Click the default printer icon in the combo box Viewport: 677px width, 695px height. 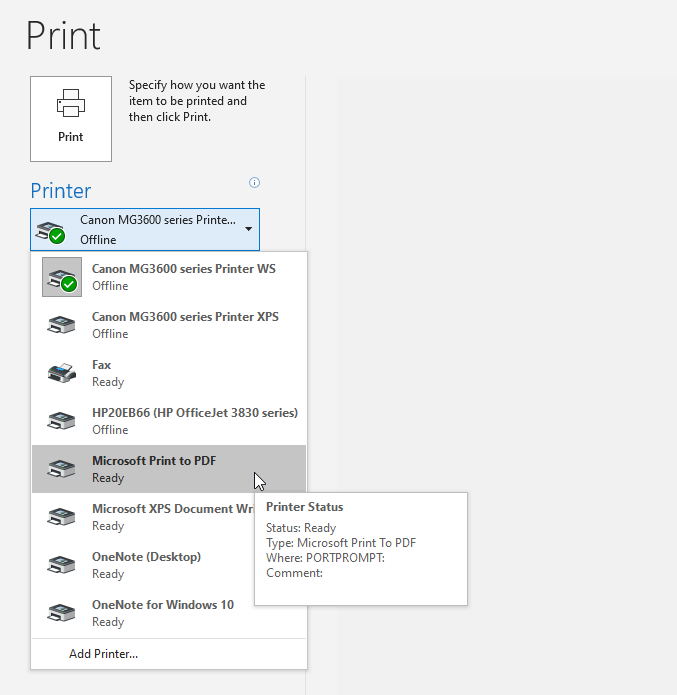pyautogui.click(x=51, y=232)
